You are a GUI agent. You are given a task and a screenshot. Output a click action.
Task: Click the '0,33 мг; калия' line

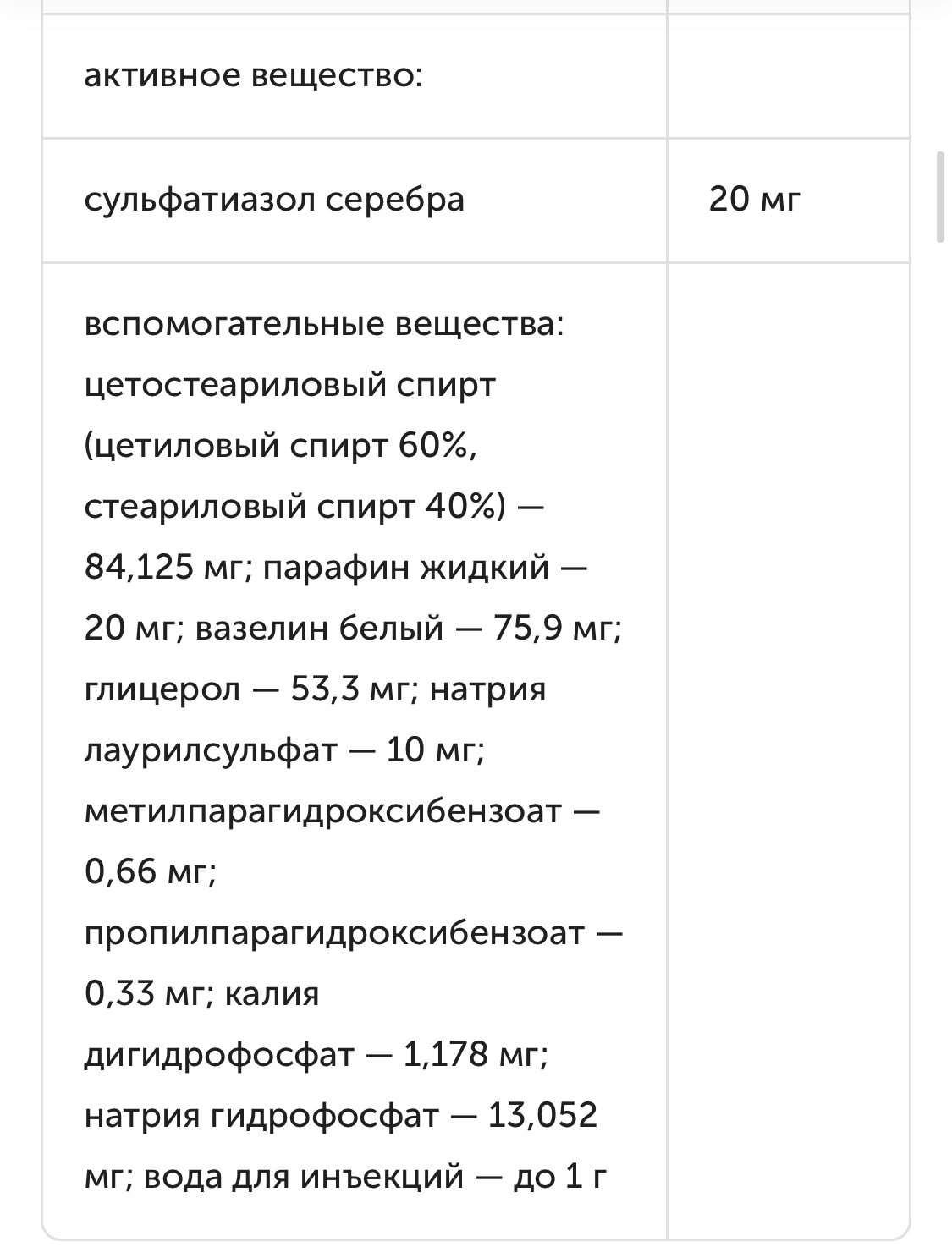pyautogui.click(x=202, y=994)
